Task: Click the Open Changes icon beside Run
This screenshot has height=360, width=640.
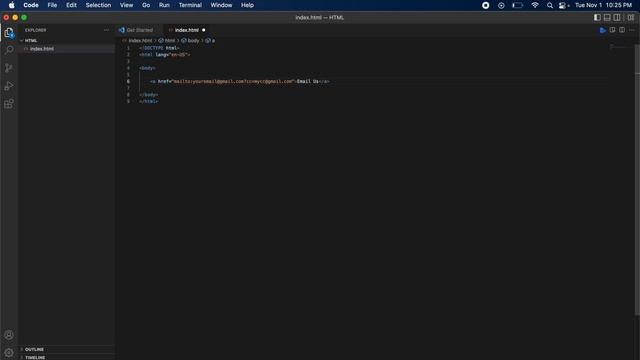Action: pyautogui.click(x=612, y=30)
